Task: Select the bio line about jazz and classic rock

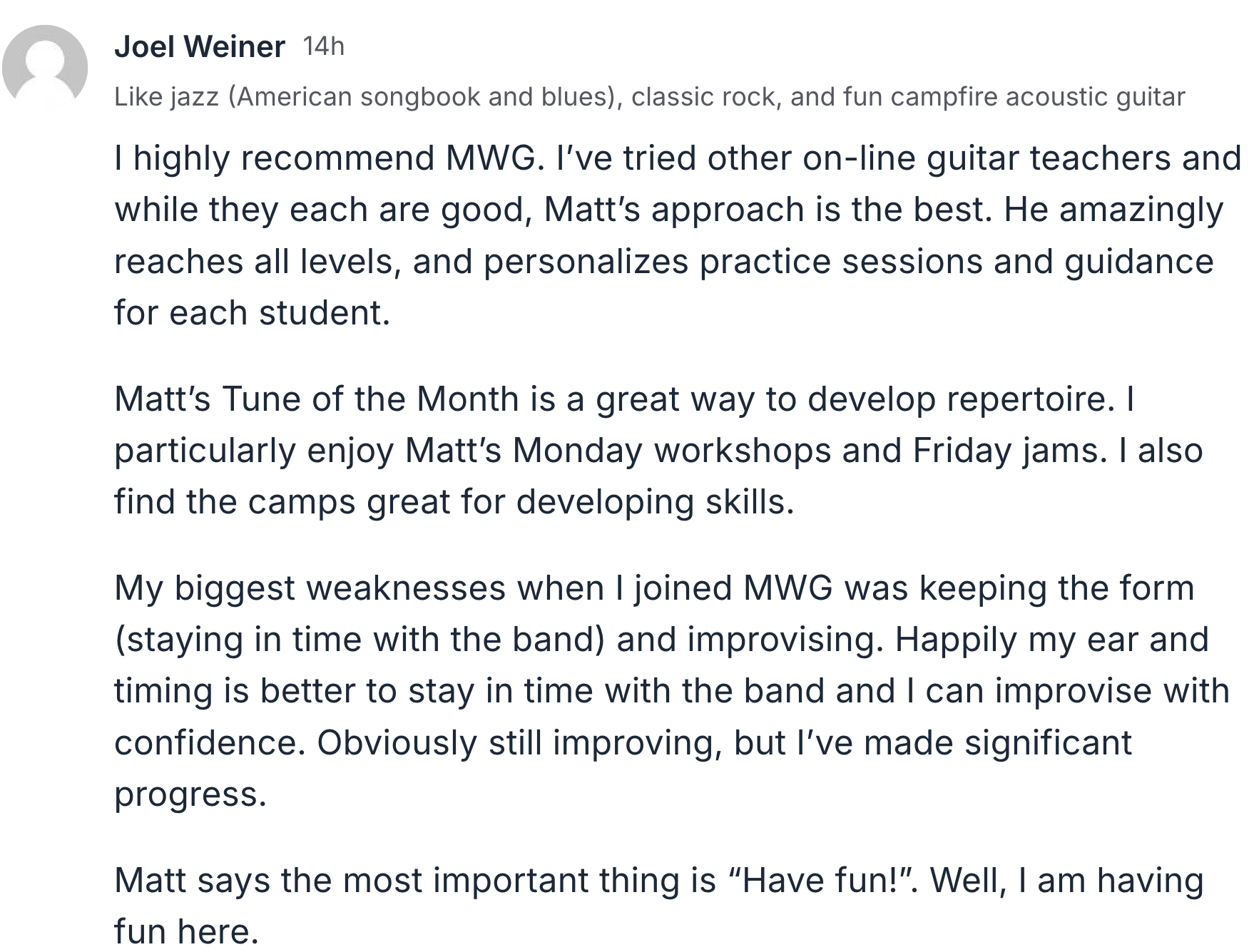Action: (649, 97)
